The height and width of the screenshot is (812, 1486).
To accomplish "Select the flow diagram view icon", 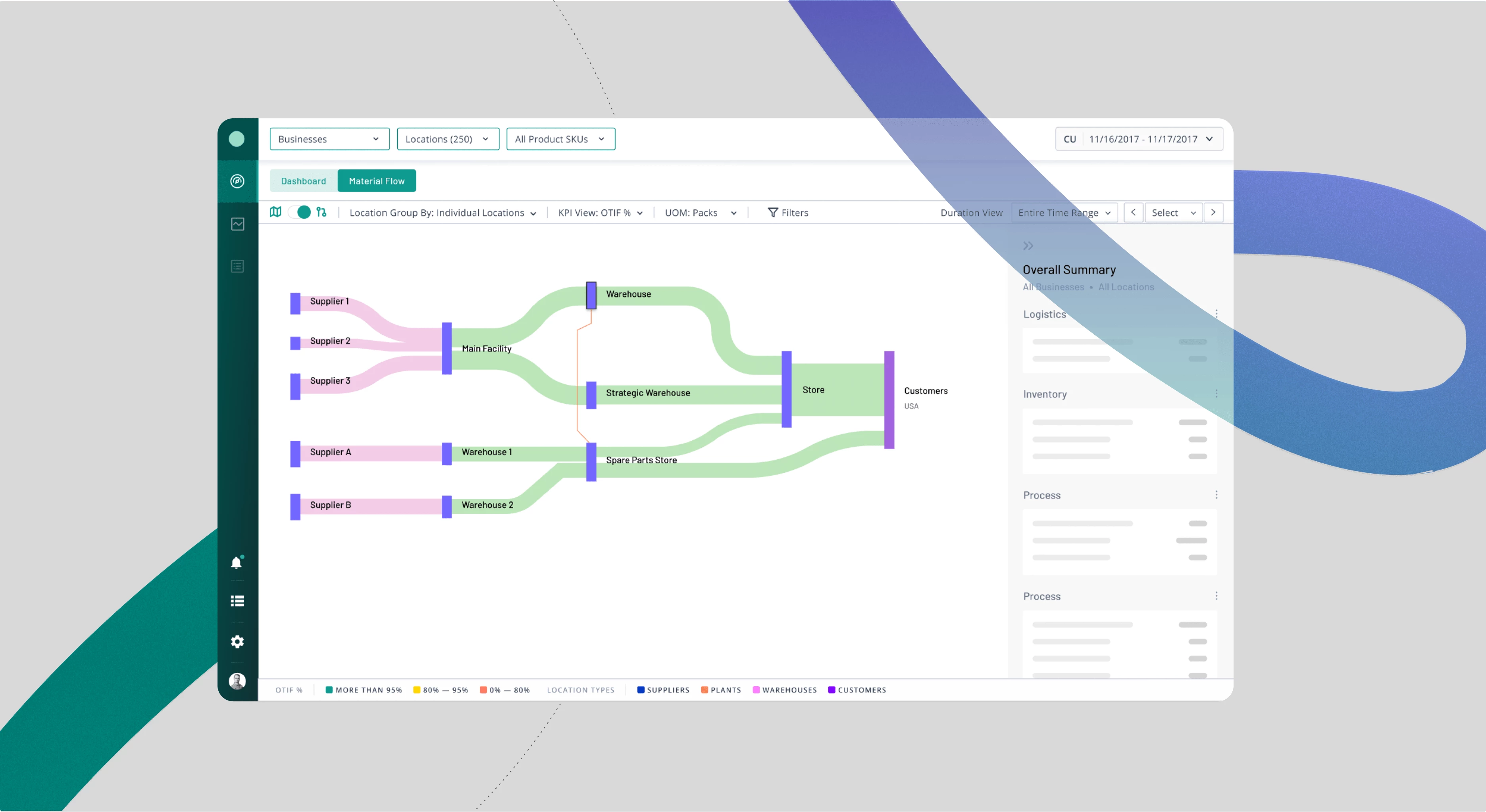I will coord(321,212).
